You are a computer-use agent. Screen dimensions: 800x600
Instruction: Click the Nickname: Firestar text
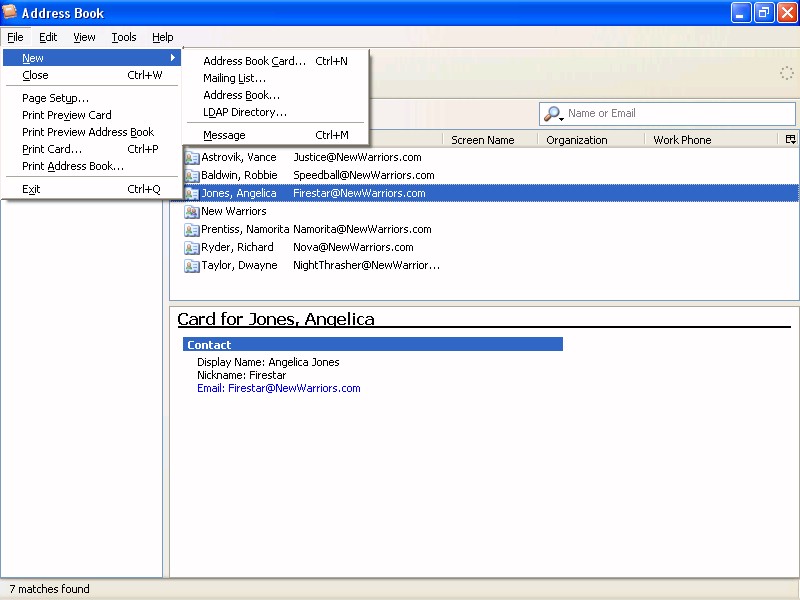point(241,375)
